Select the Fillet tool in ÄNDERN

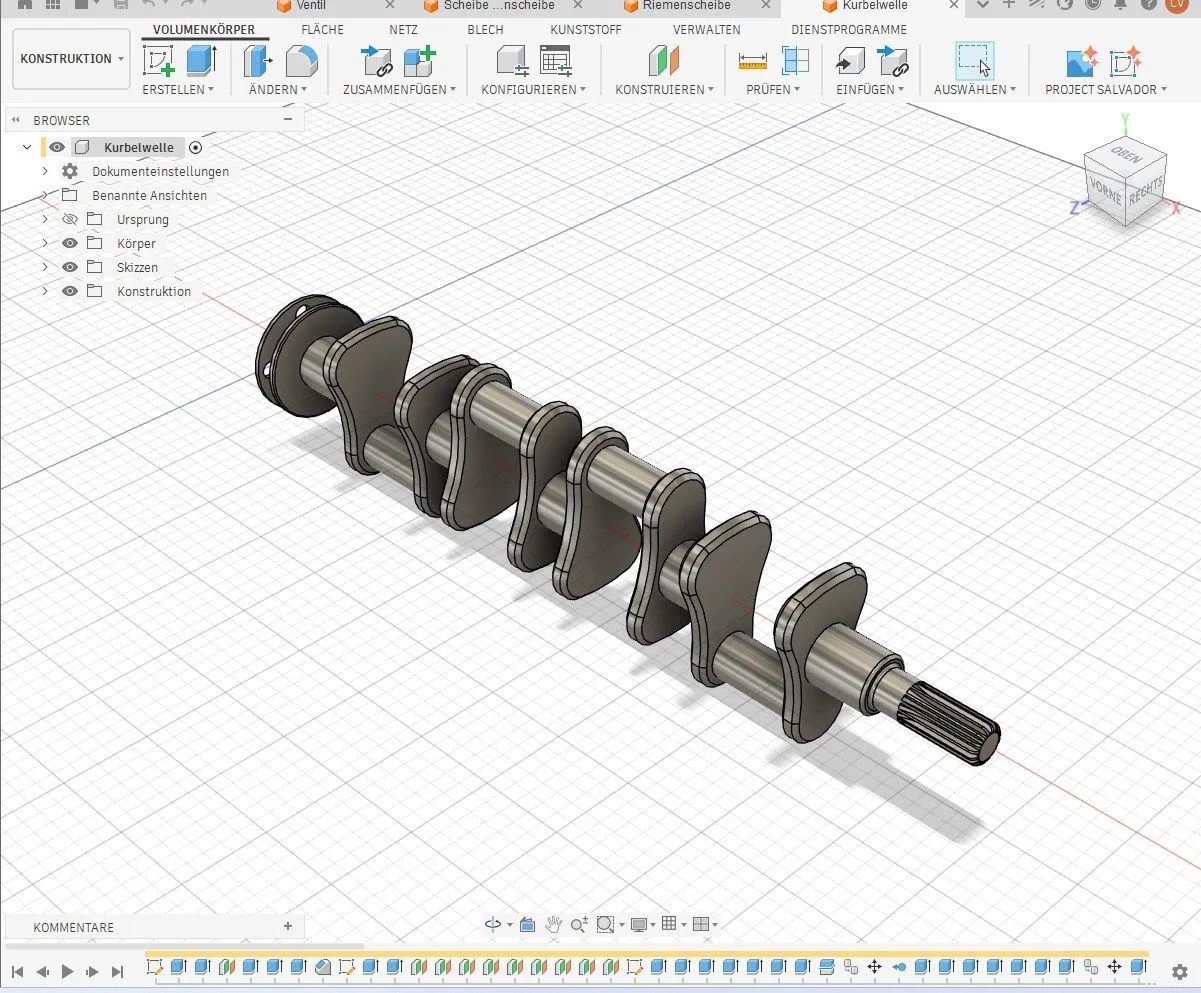click(301, 62)
